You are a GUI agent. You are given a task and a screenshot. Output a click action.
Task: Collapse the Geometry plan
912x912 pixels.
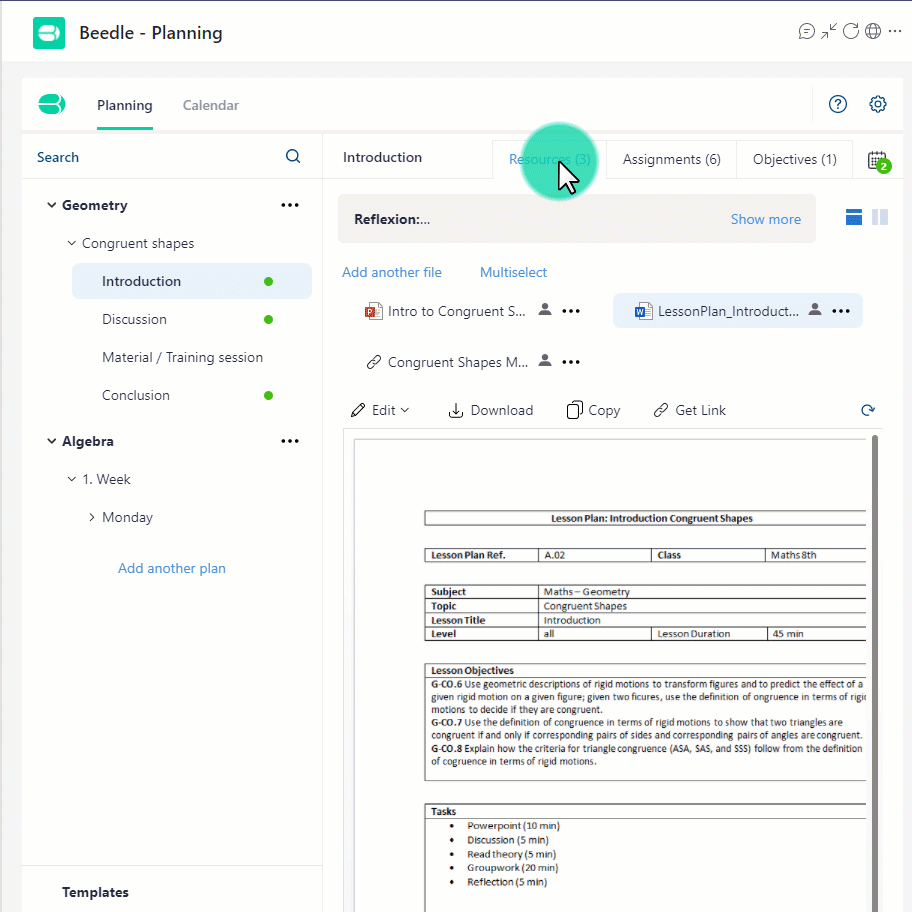coord(52,205)
